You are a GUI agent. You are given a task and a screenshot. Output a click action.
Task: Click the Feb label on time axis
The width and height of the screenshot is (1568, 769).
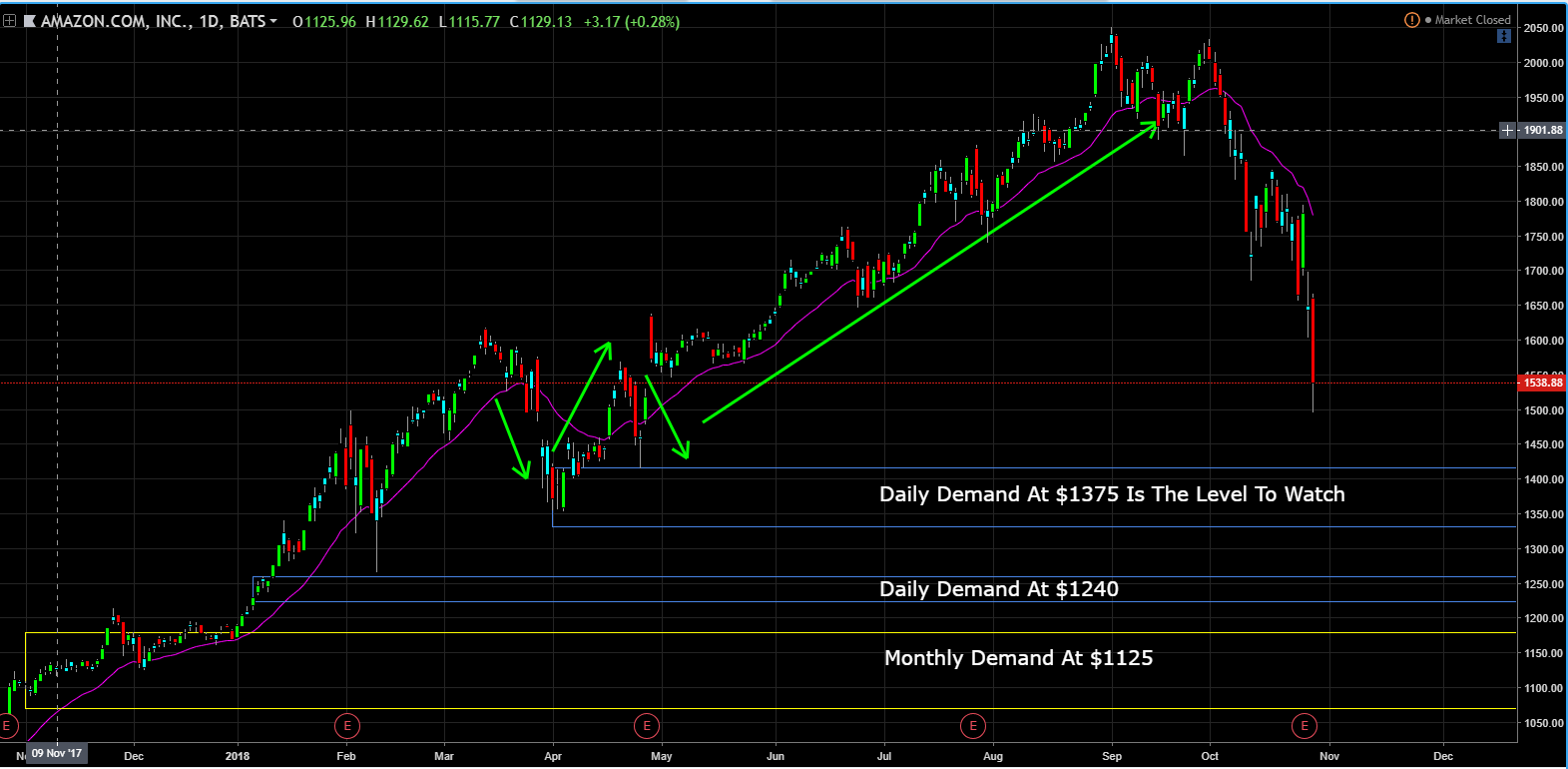[346, 756]
